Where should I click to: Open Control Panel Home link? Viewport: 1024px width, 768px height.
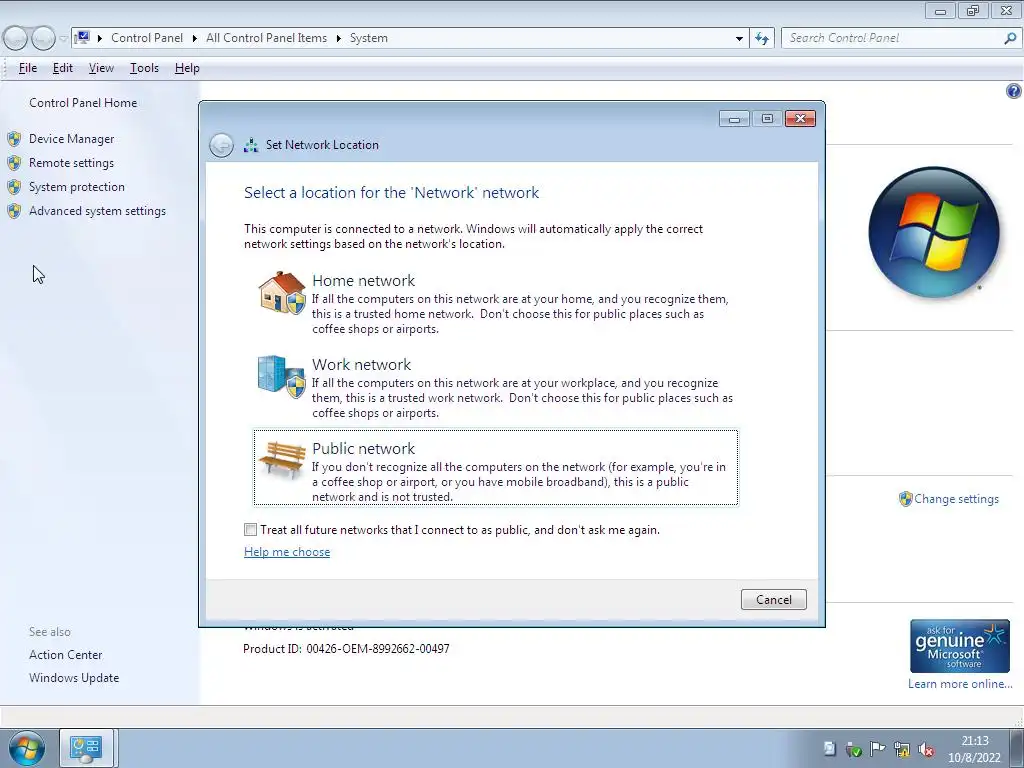coord(83,103)
